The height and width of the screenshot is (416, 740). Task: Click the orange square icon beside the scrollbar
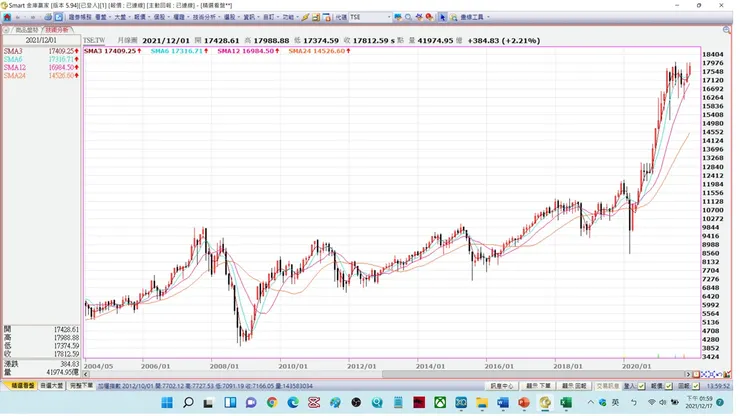point(696,374)
